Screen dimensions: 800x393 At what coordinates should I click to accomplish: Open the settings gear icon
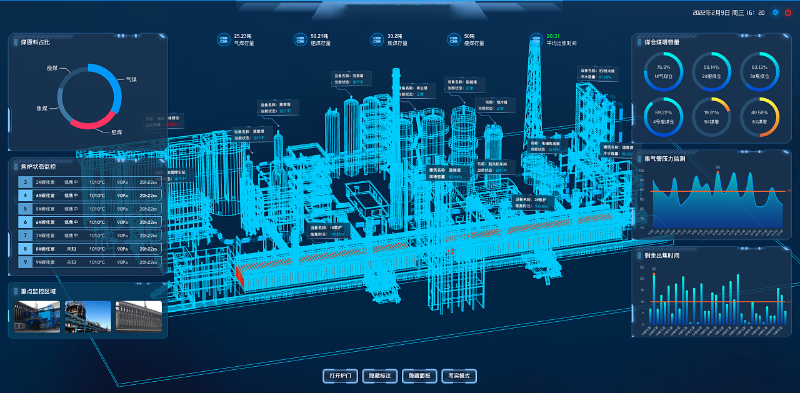(776, 12)
